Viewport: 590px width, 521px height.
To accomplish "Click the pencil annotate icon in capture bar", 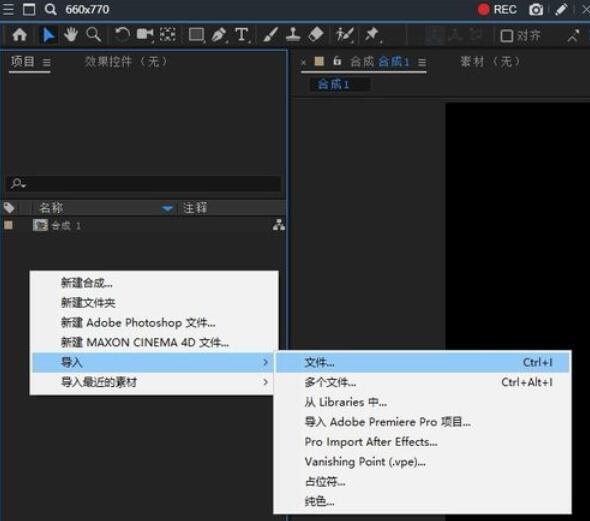I will 561,9.
